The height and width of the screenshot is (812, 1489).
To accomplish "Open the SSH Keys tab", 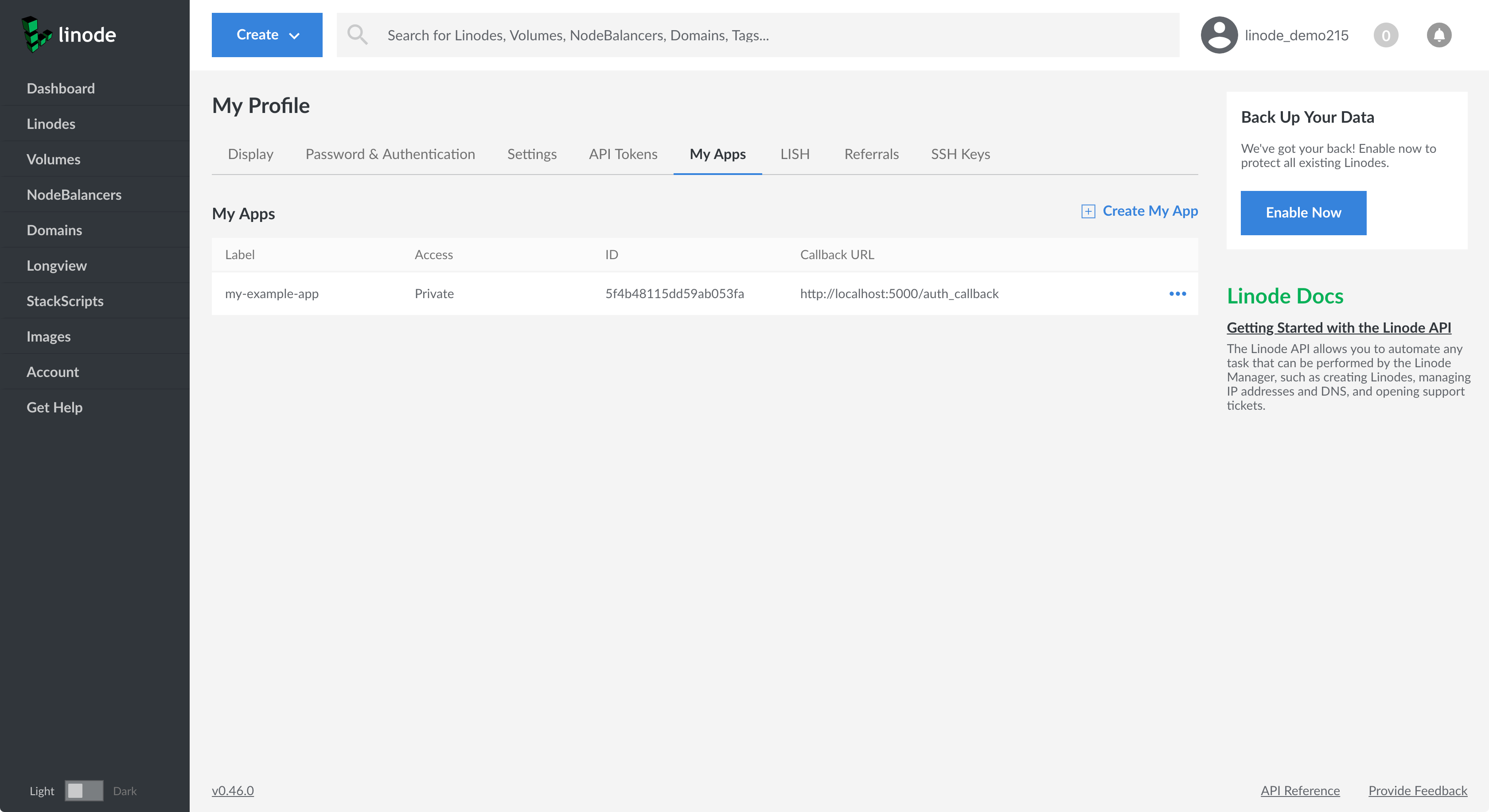I will 960,154.
